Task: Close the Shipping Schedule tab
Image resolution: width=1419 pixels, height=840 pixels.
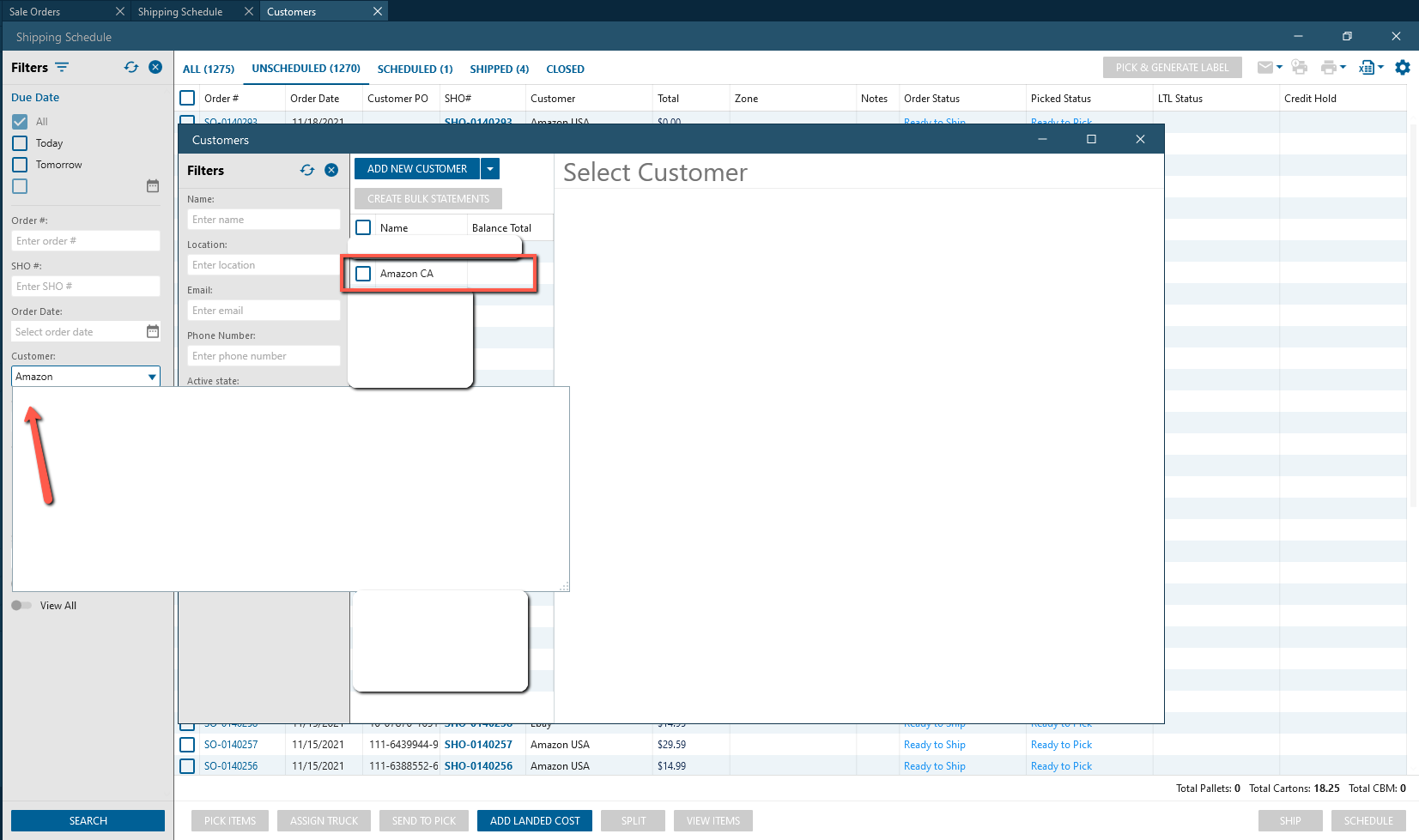Action: [x=249, y=11]
